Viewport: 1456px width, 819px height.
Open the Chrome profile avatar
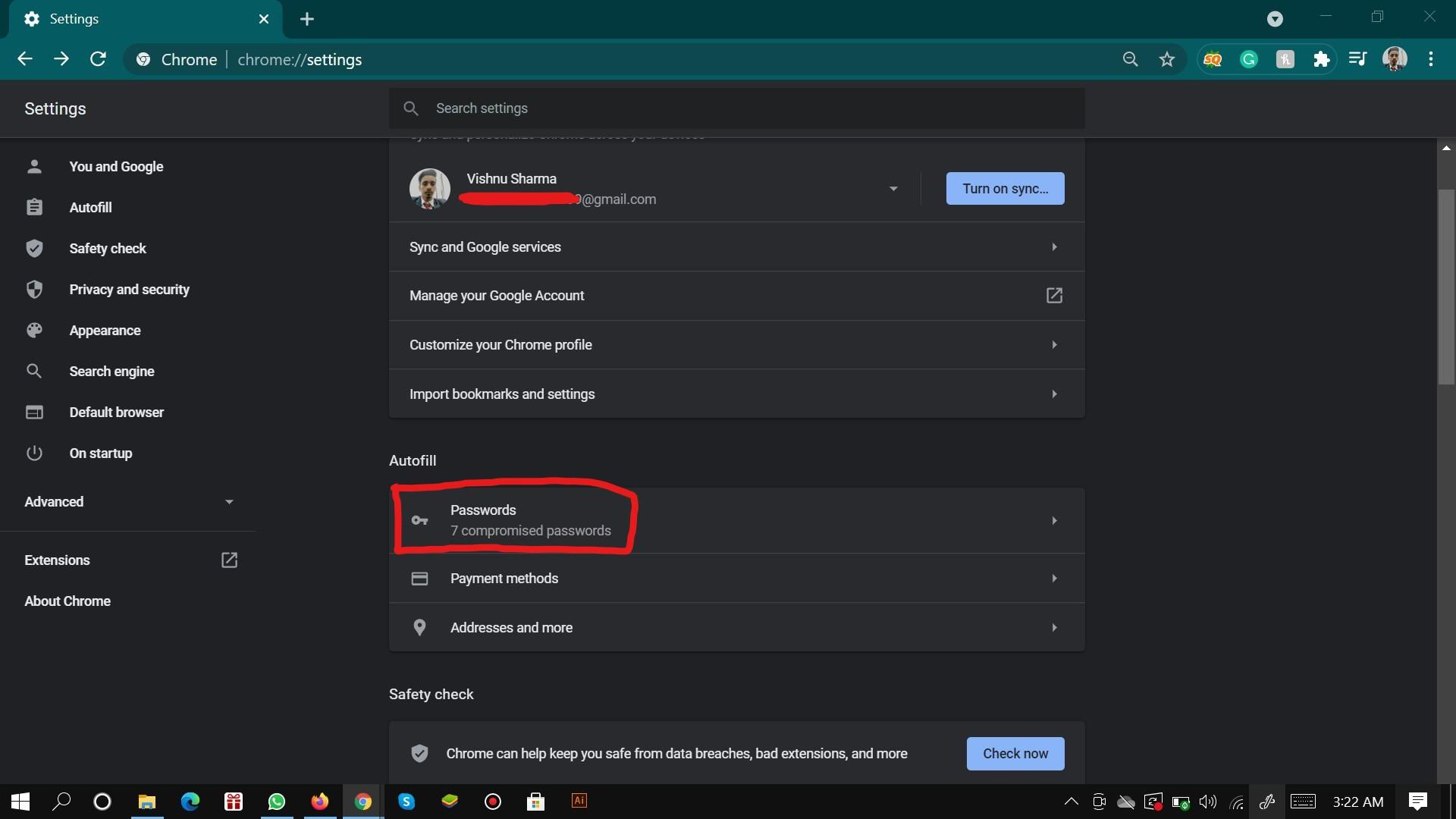(x=1395, y=59)
